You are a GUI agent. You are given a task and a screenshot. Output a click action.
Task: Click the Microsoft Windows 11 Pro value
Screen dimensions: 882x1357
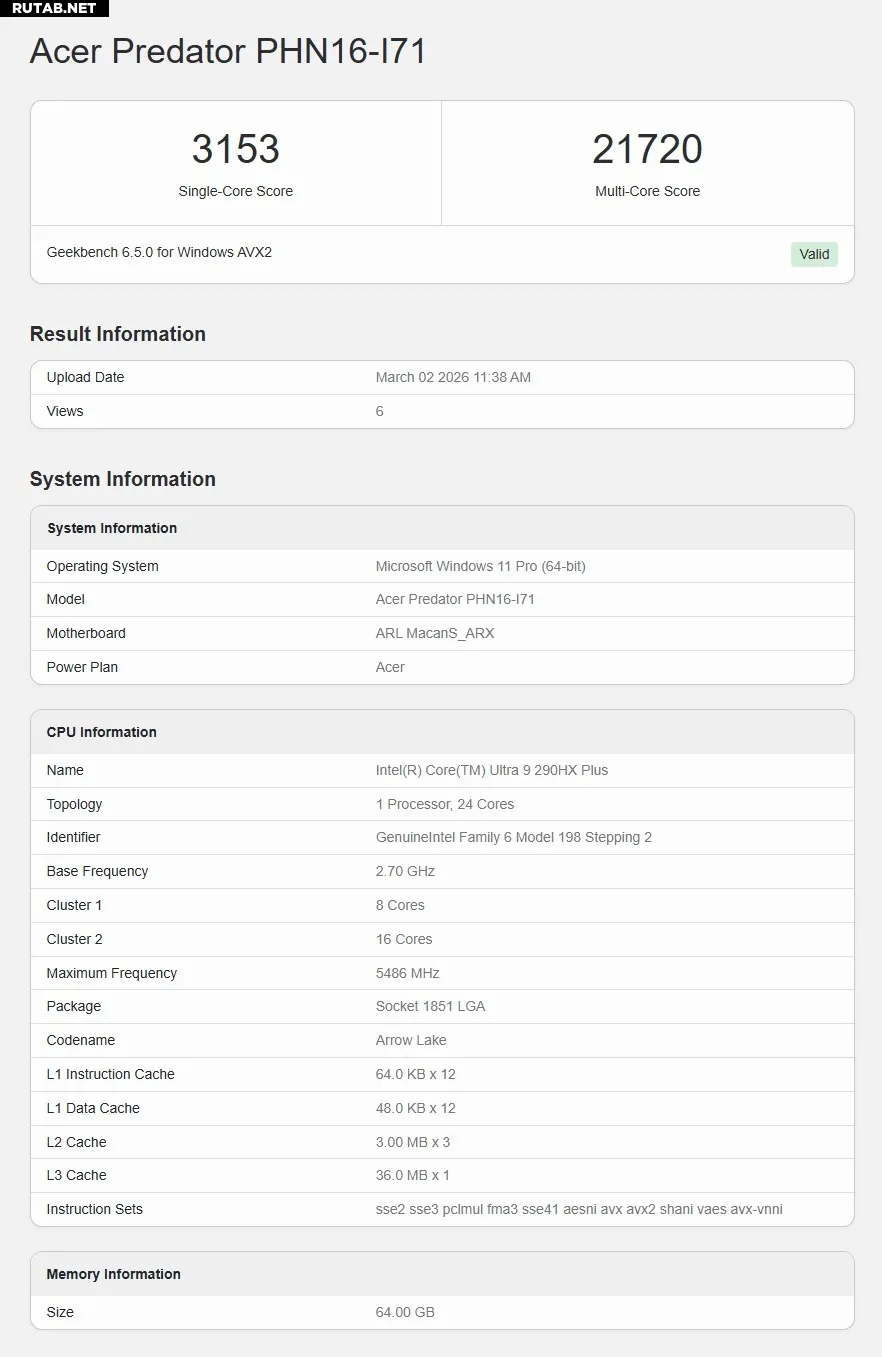480,566
